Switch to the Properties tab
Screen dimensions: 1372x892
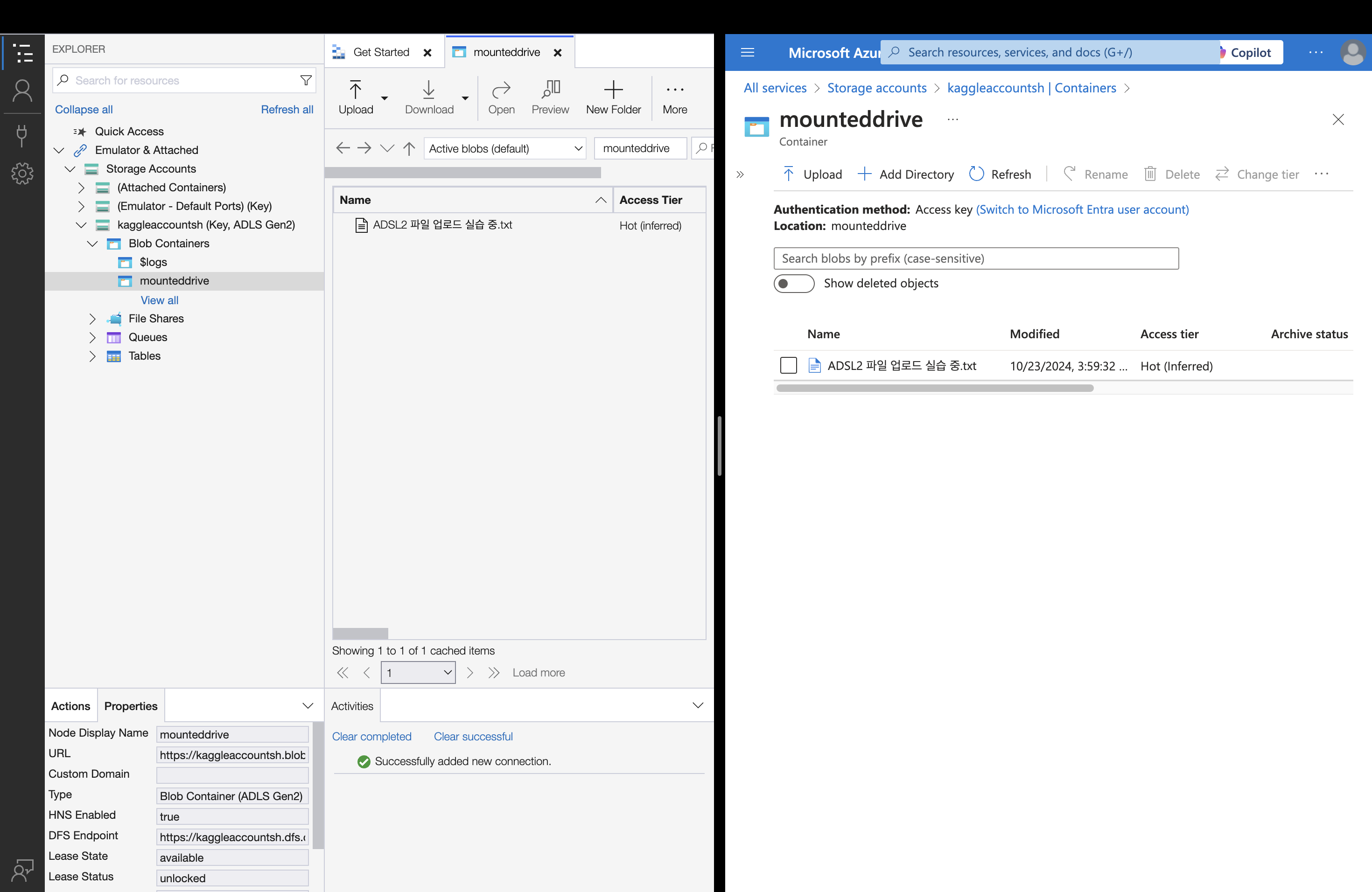pyautogui.click(x=131, y=706)
